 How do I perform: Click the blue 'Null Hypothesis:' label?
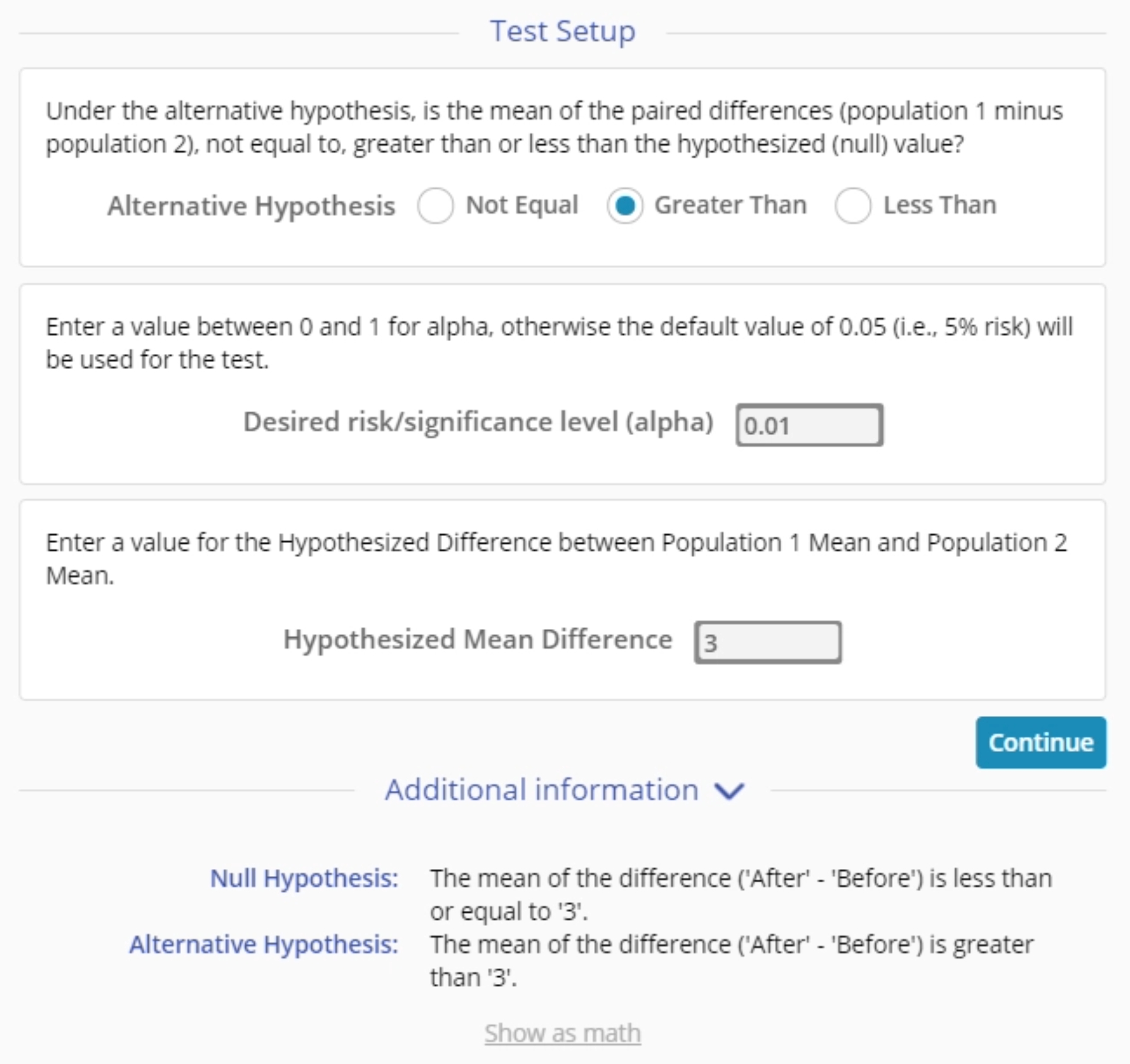[x=304, y=878]
